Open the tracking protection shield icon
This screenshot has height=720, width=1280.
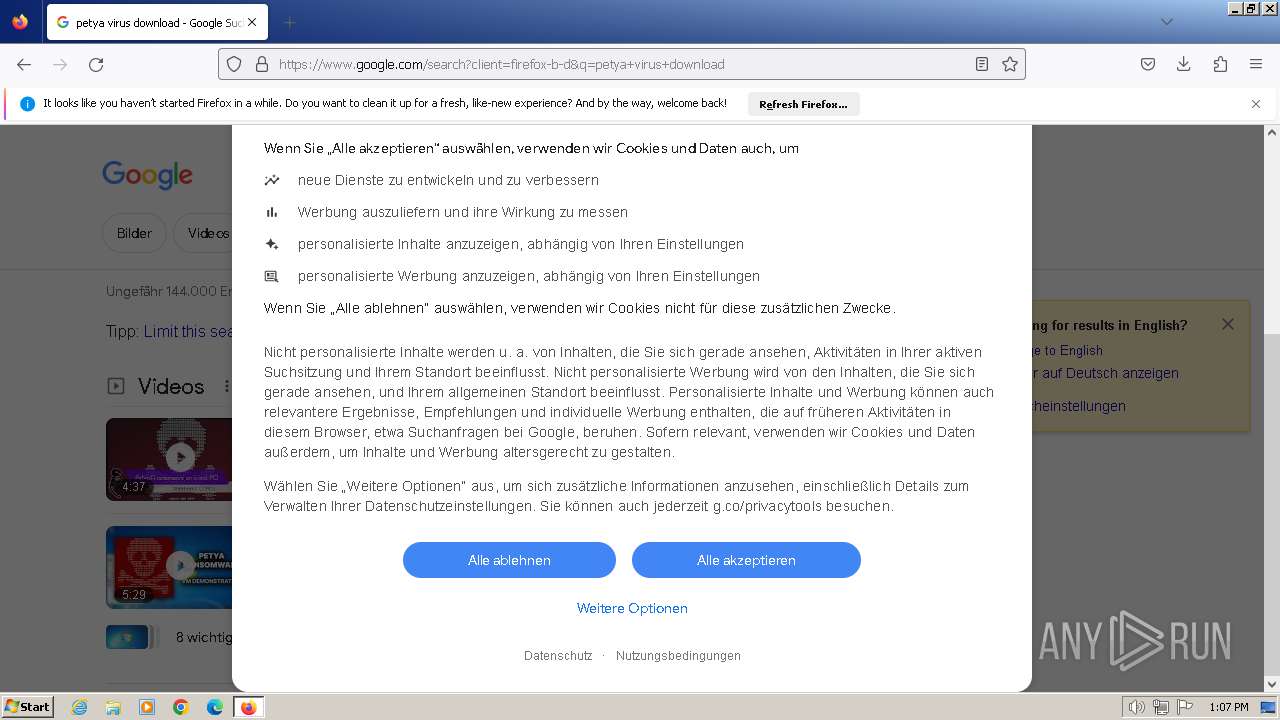click(x=234, y=64)
